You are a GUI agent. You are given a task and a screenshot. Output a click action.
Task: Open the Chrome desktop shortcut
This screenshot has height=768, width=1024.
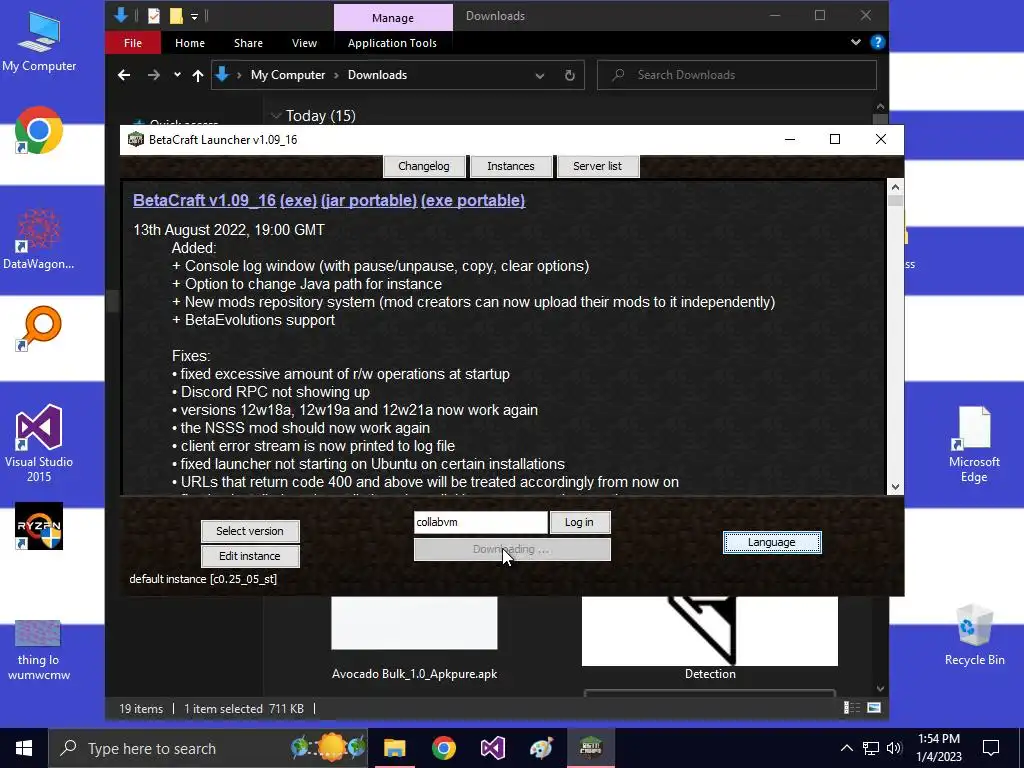point(39,131)
